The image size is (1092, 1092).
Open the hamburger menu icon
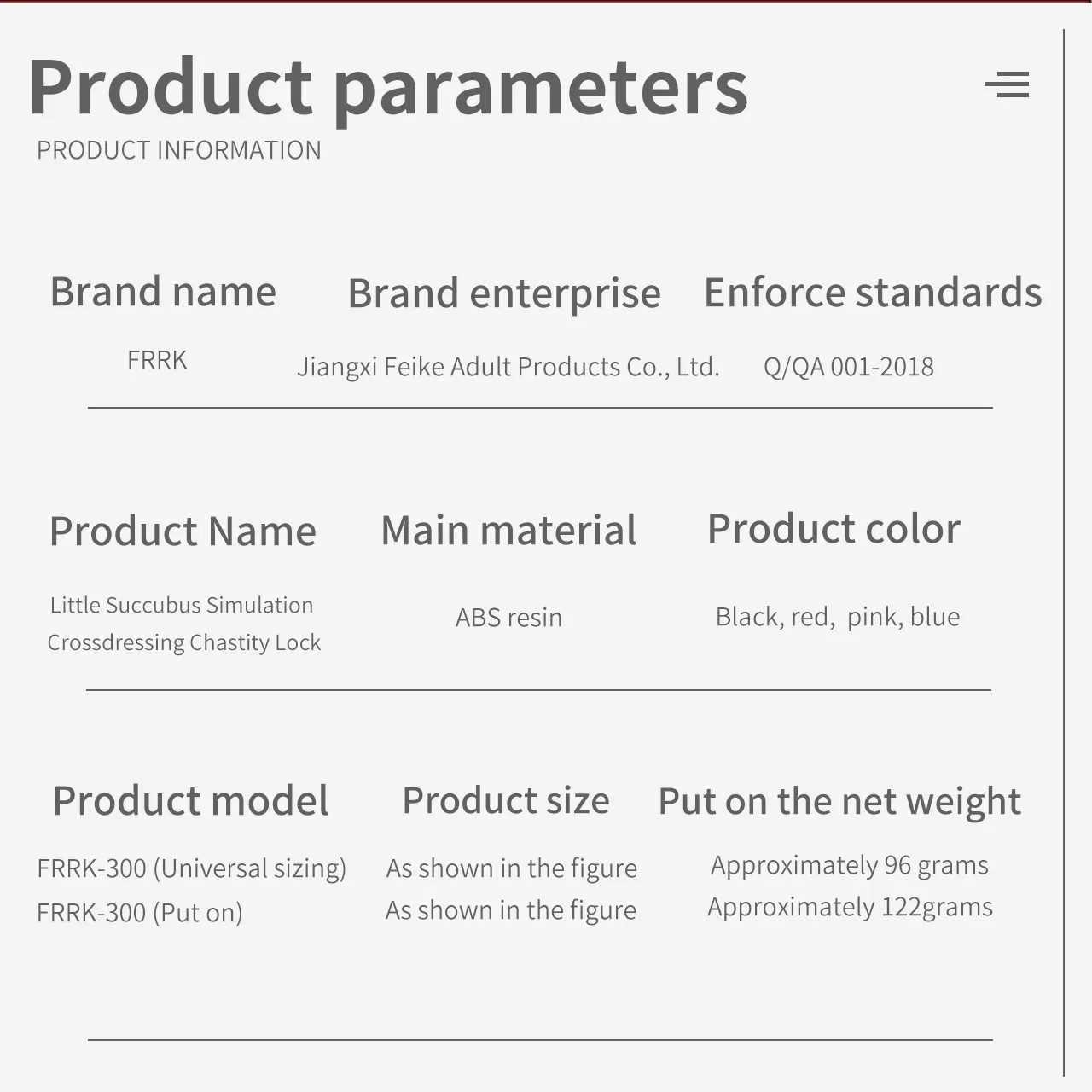tap(1007, 84)
